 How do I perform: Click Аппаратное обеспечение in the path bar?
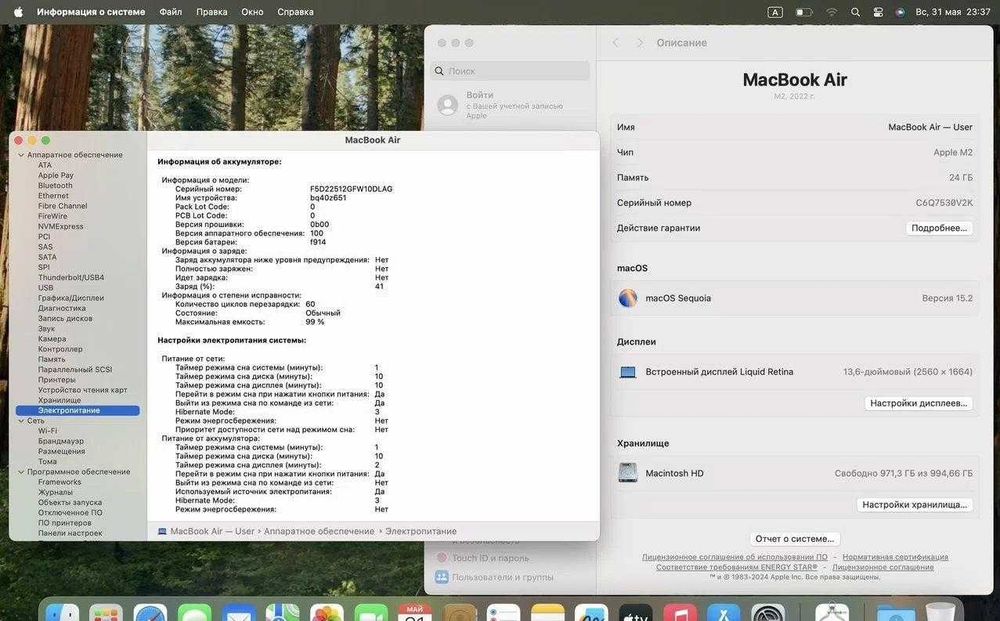tap(319, 531)
